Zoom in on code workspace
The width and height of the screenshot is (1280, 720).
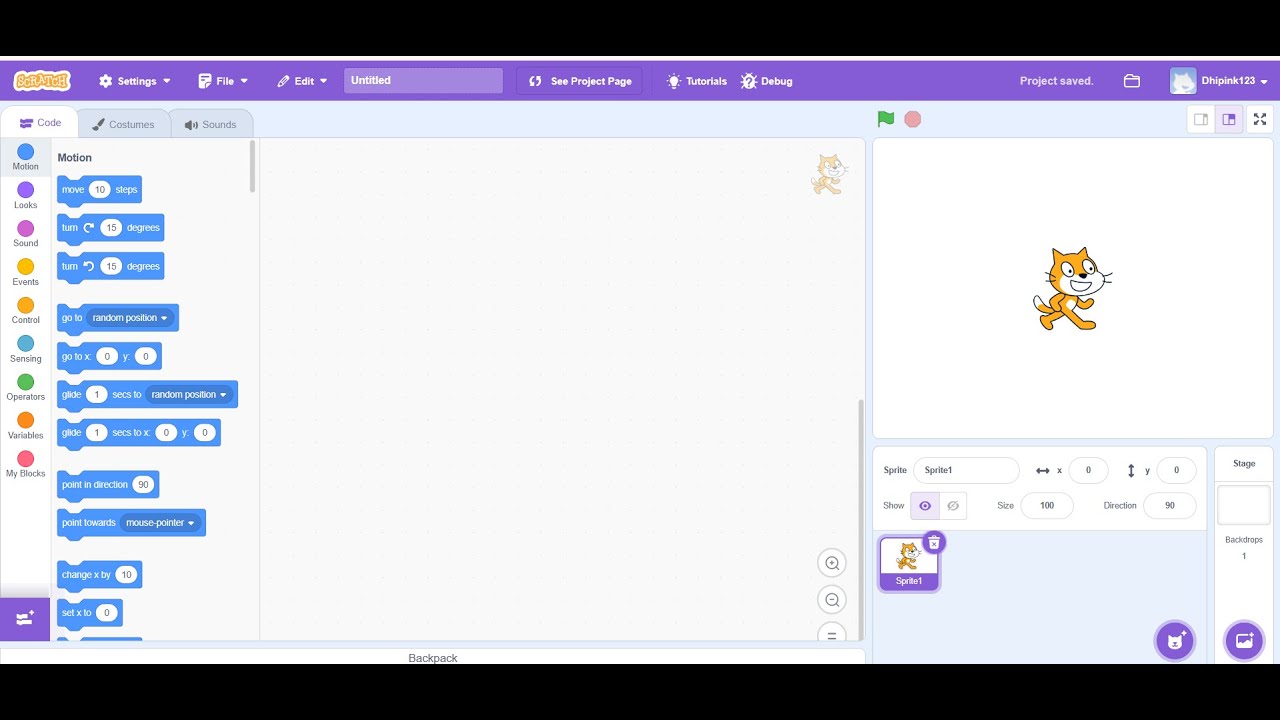coord(832,563)
